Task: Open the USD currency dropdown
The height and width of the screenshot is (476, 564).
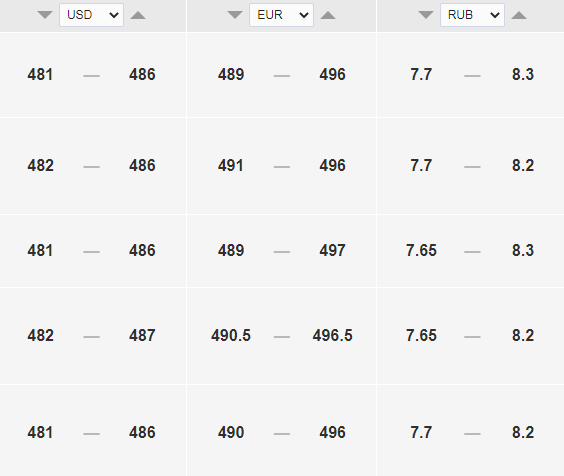Action: [x=91, y=15]
